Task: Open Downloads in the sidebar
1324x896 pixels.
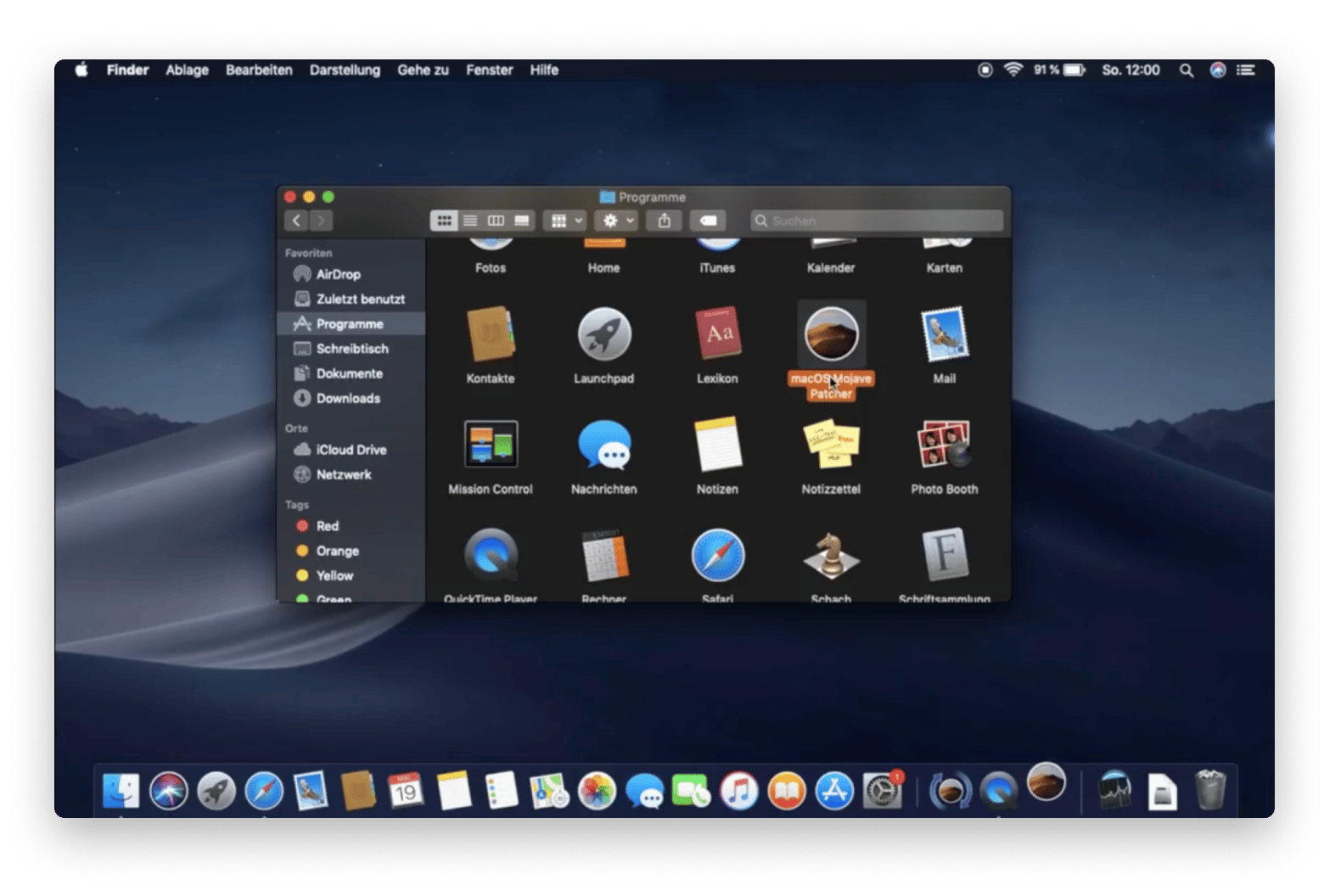Action: 351,398
